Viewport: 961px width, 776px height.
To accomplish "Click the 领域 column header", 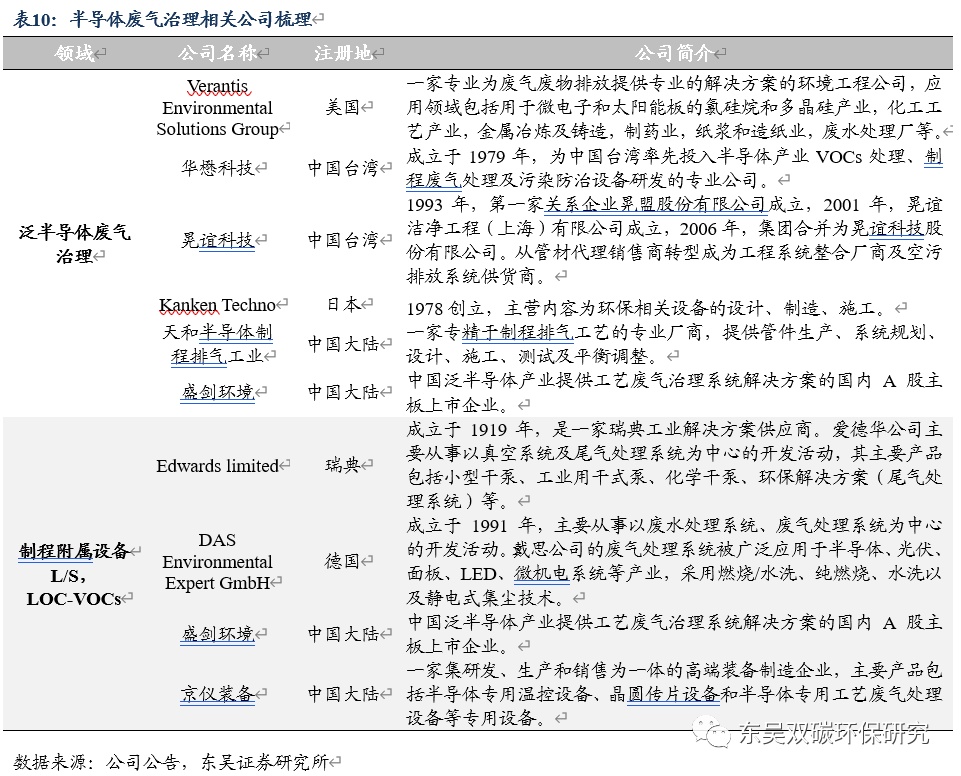I will pos(74,53).
